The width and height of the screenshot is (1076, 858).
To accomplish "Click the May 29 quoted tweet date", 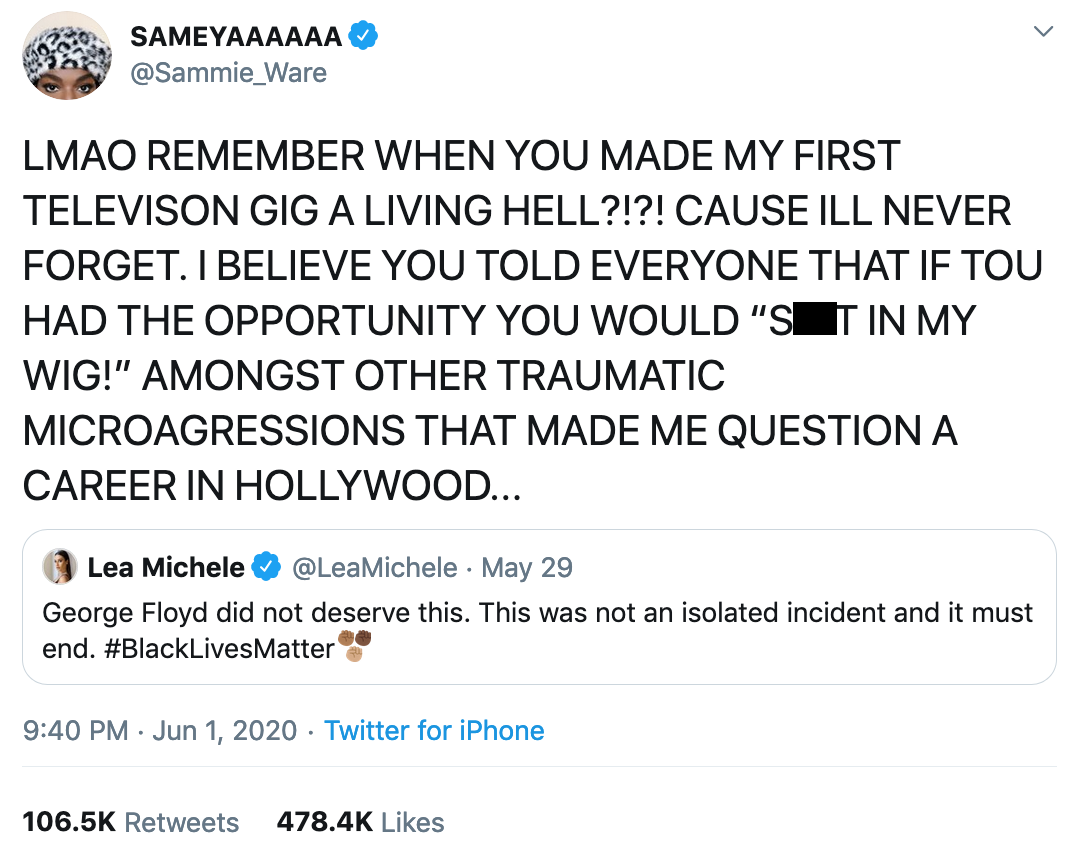I will (x=527, y=568).
